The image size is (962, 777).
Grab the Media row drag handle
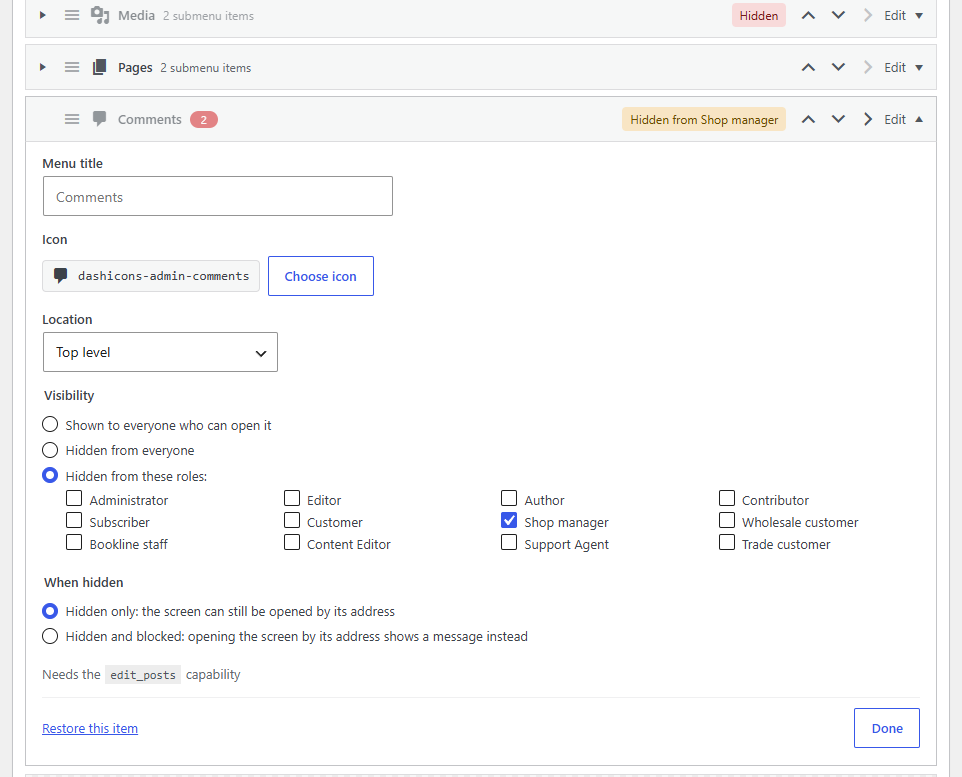pyautogui.click(x=72, y=15)
